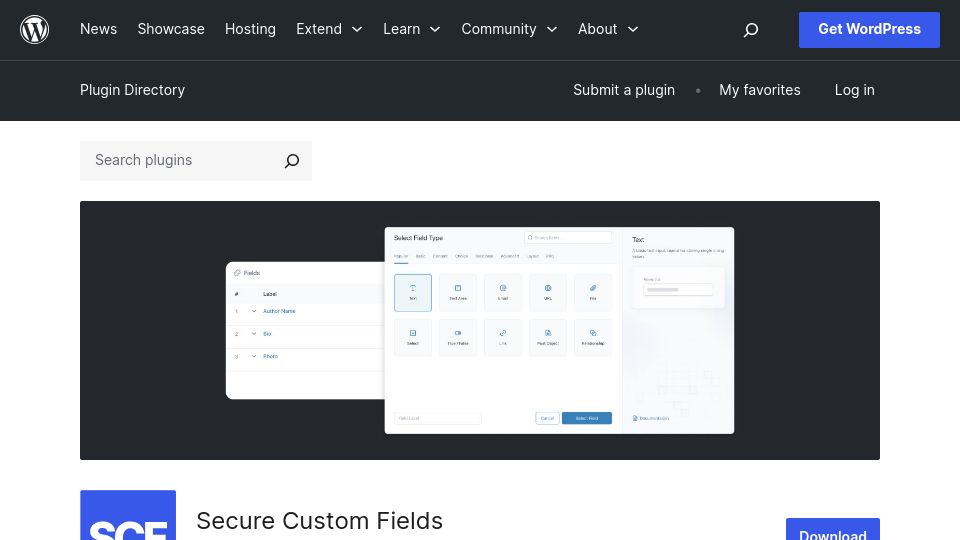Screen dimensions: 960x540
Task: Click the Log in link
Action: [855, 90]
